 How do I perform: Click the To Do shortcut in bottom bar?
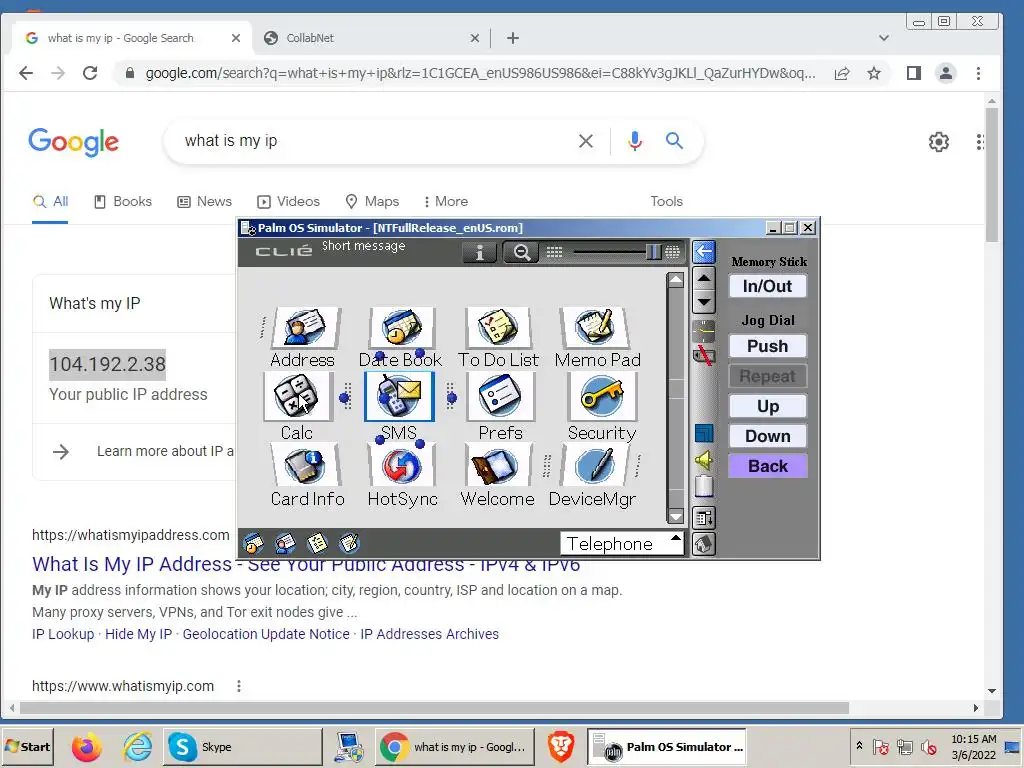pyautogui.click(x=317, y=543)
